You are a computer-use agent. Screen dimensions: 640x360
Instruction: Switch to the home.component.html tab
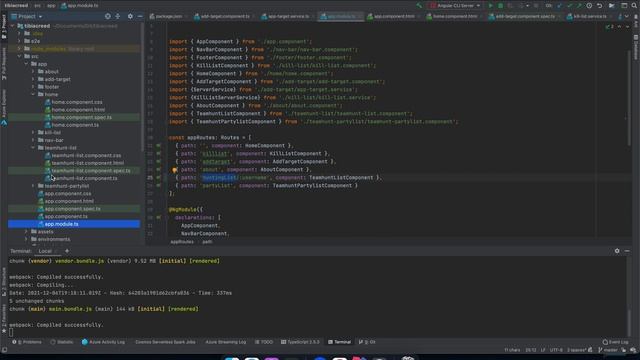point(453,16)
